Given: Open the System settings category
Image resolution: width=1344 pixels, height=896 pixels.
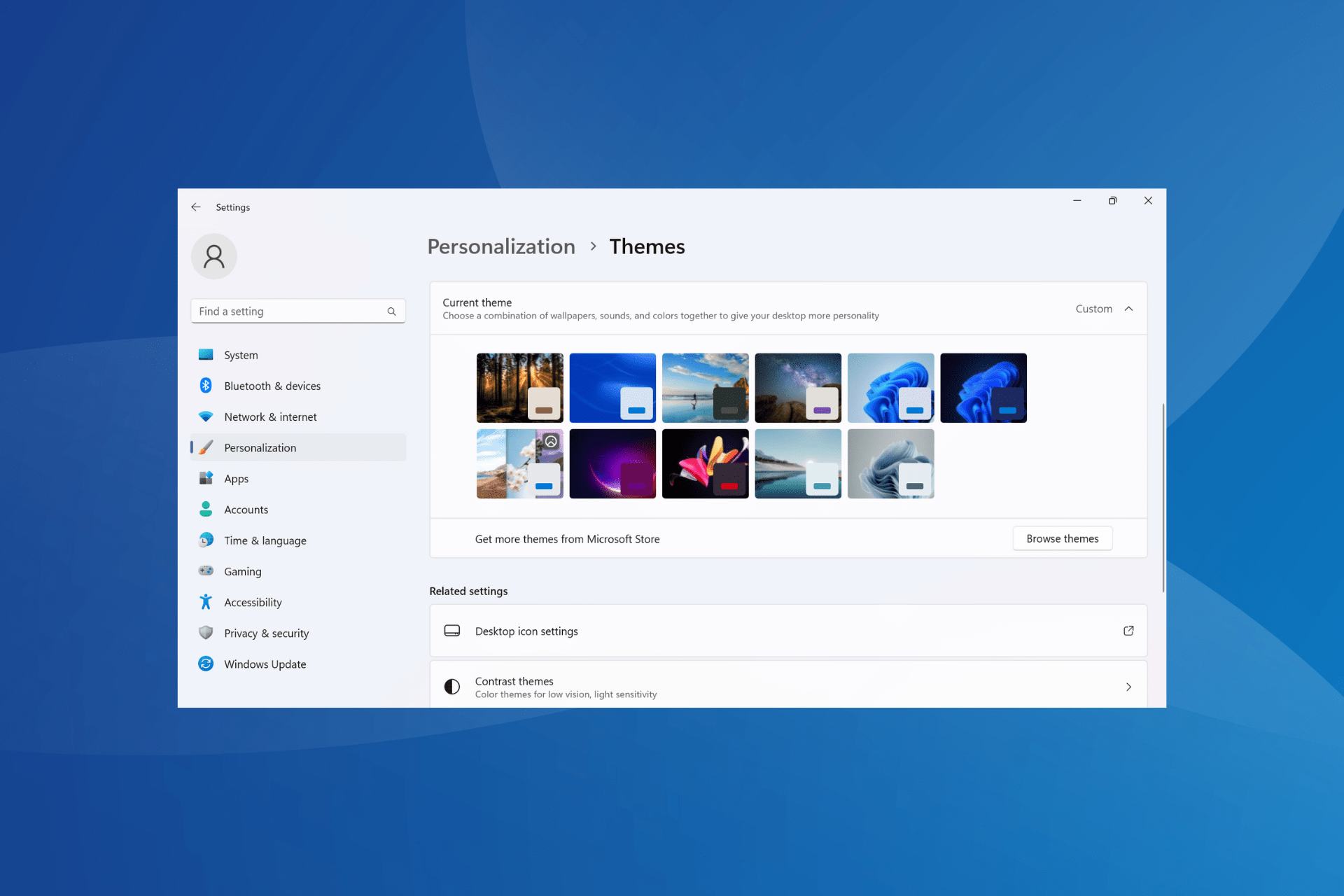Looking at the screenshot, I should pos(240,355).
